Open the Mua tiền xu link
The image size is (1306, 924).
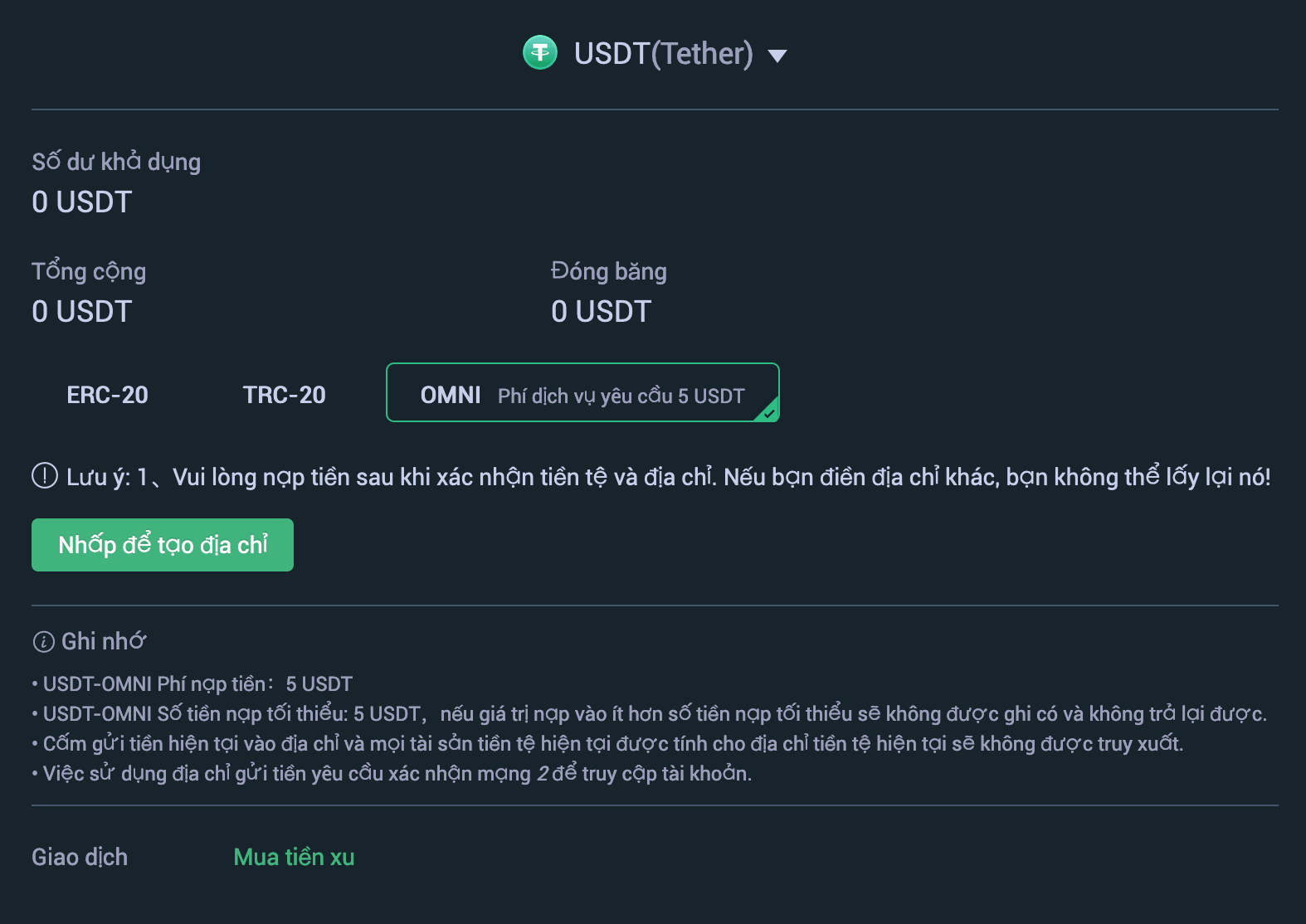(294, 857)
